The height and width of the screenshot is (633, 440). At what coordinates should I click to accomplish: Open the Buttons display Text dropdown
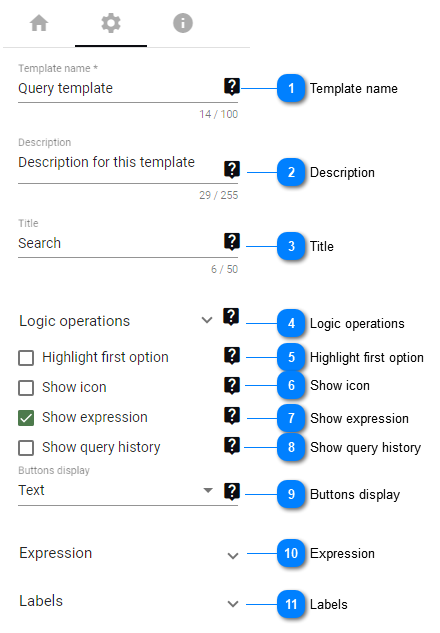pos(116,490)
